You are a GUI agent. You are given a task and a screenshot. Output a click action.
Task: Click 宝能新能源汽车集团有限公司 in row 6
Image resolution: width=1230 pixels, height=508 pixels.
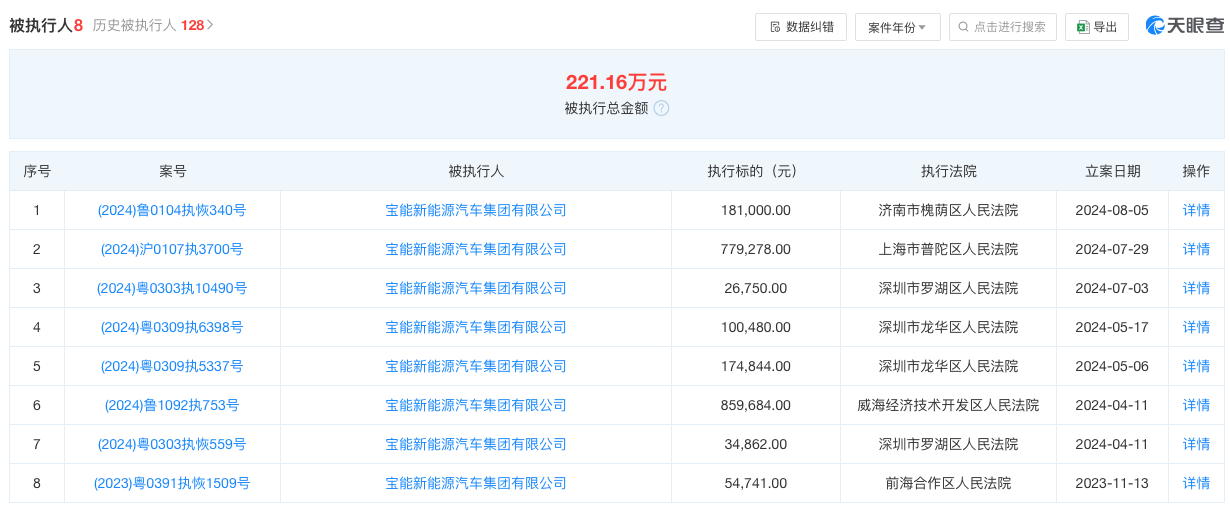pos(476,405)
